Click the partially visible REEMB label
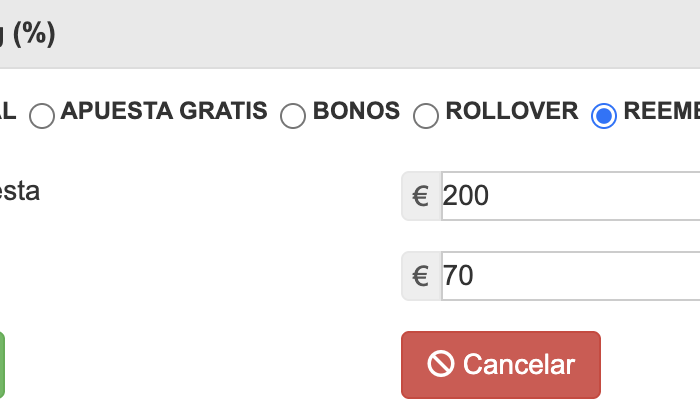Image resolution: width=700 pixels, height=416 pixels. pyautogui.click(x=661, y=111)
